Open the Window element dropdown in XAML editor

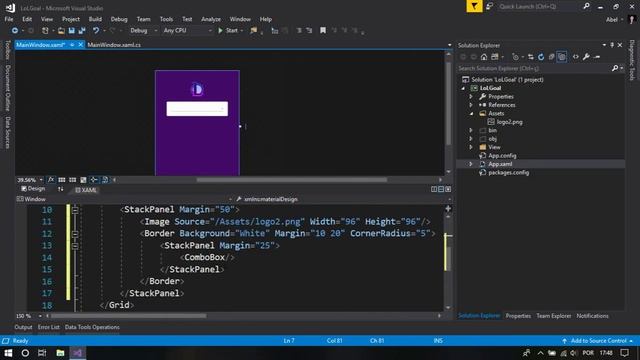tap(124, 199)
